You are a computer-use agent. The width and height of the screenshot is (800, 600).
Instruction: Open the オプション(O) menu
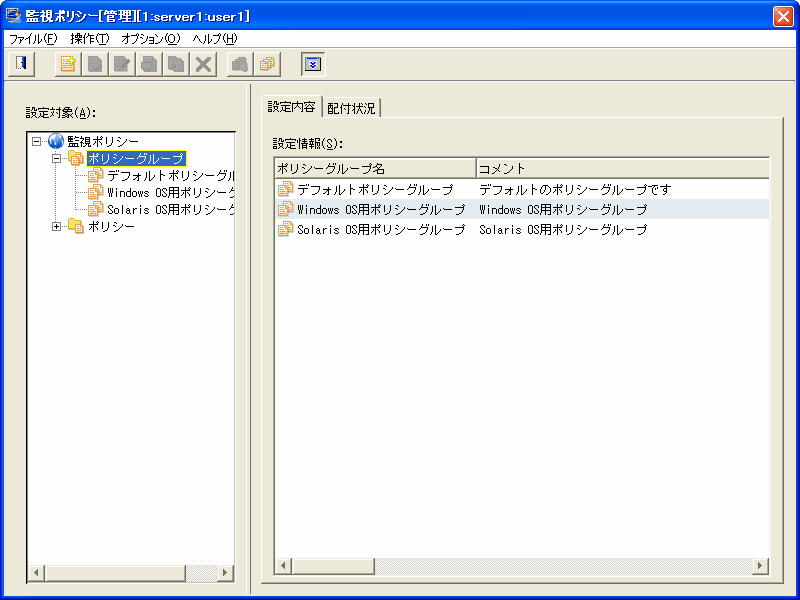tap(151, 39)
